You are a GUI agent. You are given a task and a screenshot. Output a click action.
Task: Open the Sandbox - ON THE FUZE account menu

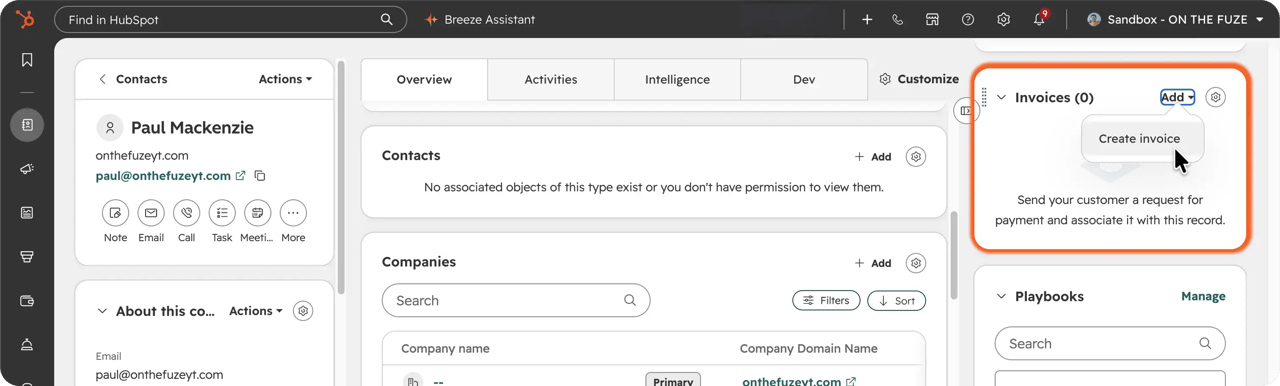1175,19
